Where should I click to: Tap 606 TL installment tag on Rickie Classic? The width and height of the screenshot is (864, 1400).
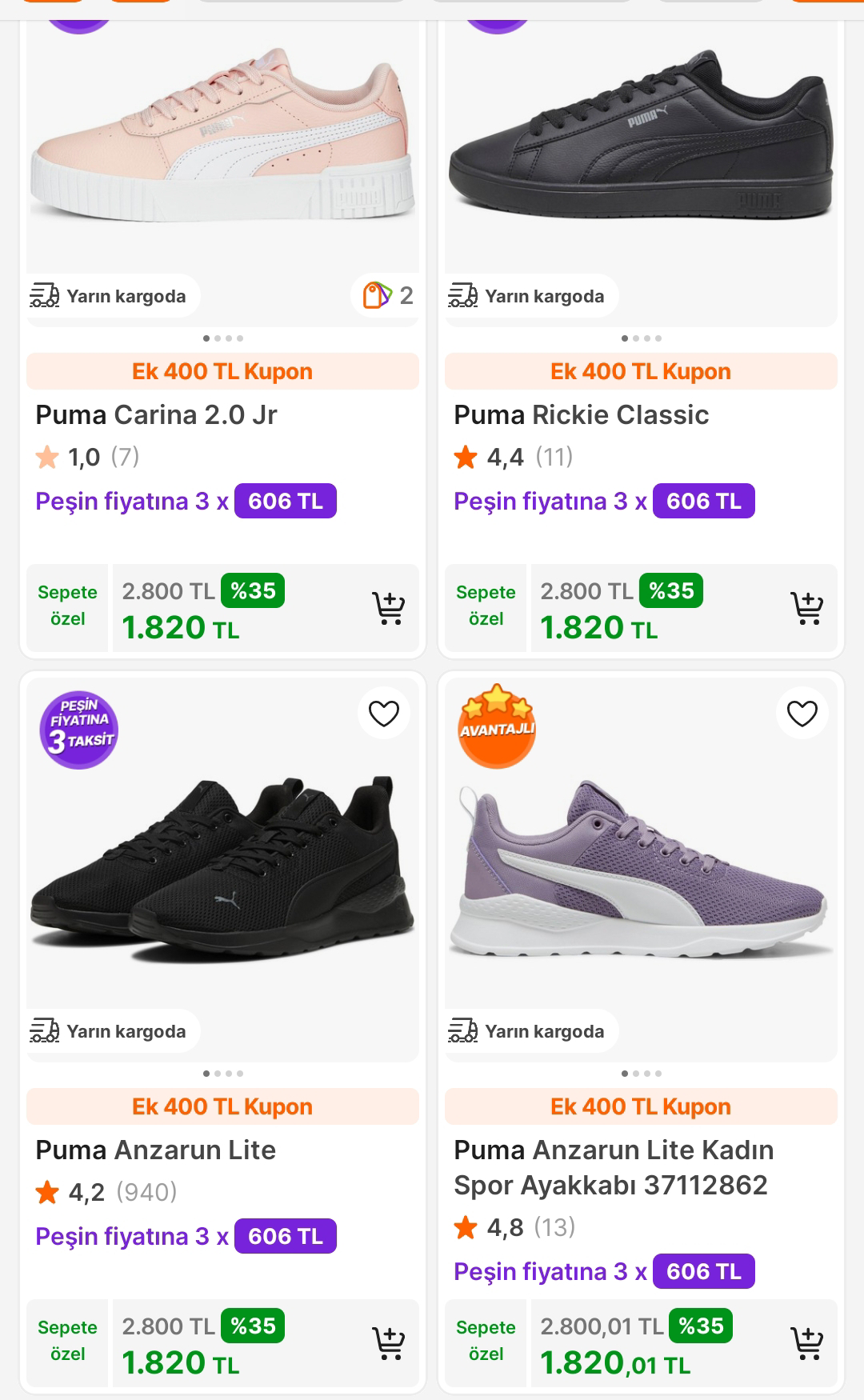703,501
